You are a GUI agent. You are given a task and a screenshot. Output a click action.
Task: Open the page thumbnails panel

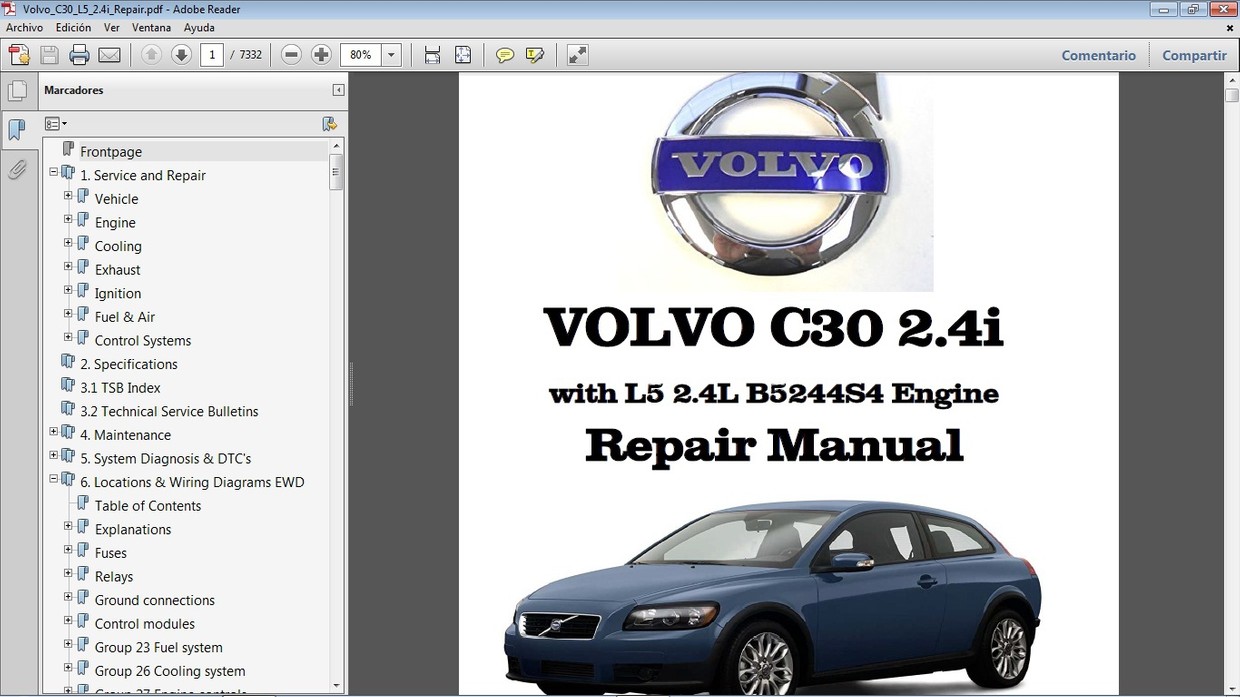[x=17, y=92]
